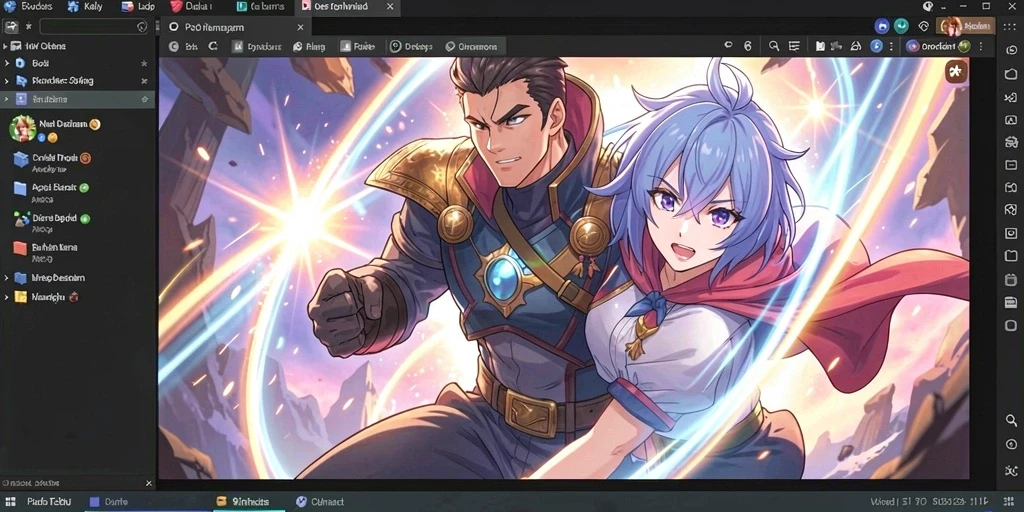The width and height of the screenshot is (1024, 512).
Task: Click the blue round icon beside the teal one
Action: click(882, 26)
